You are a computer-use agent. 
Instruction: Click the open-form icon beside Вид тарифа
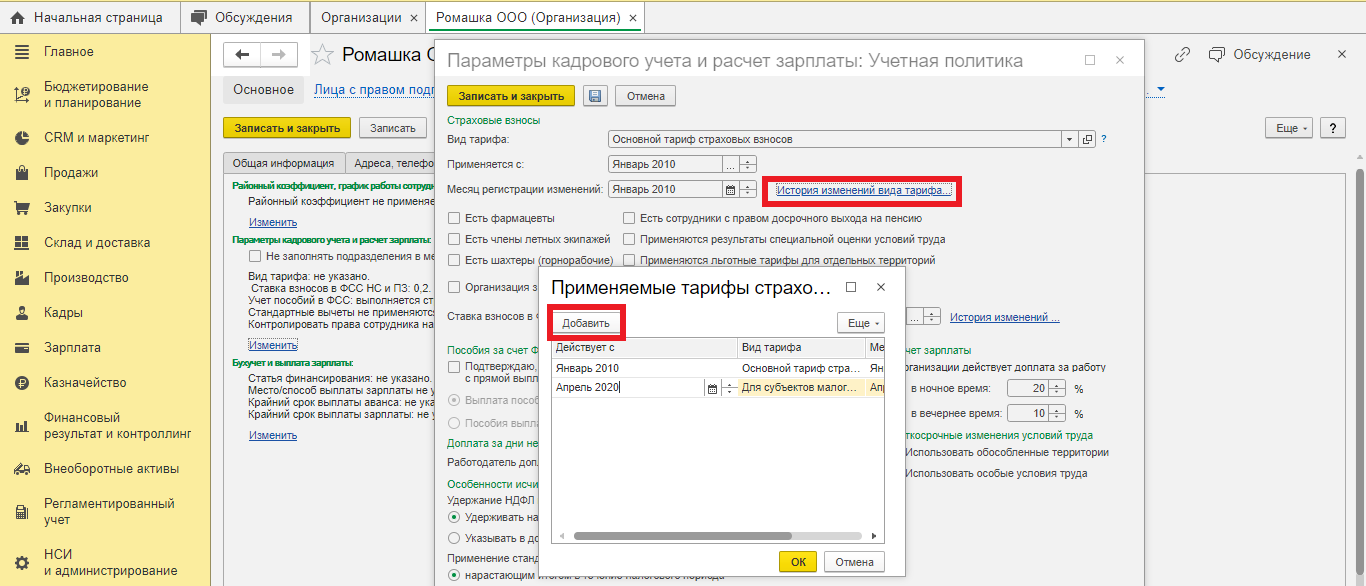tap(1088, 139)
